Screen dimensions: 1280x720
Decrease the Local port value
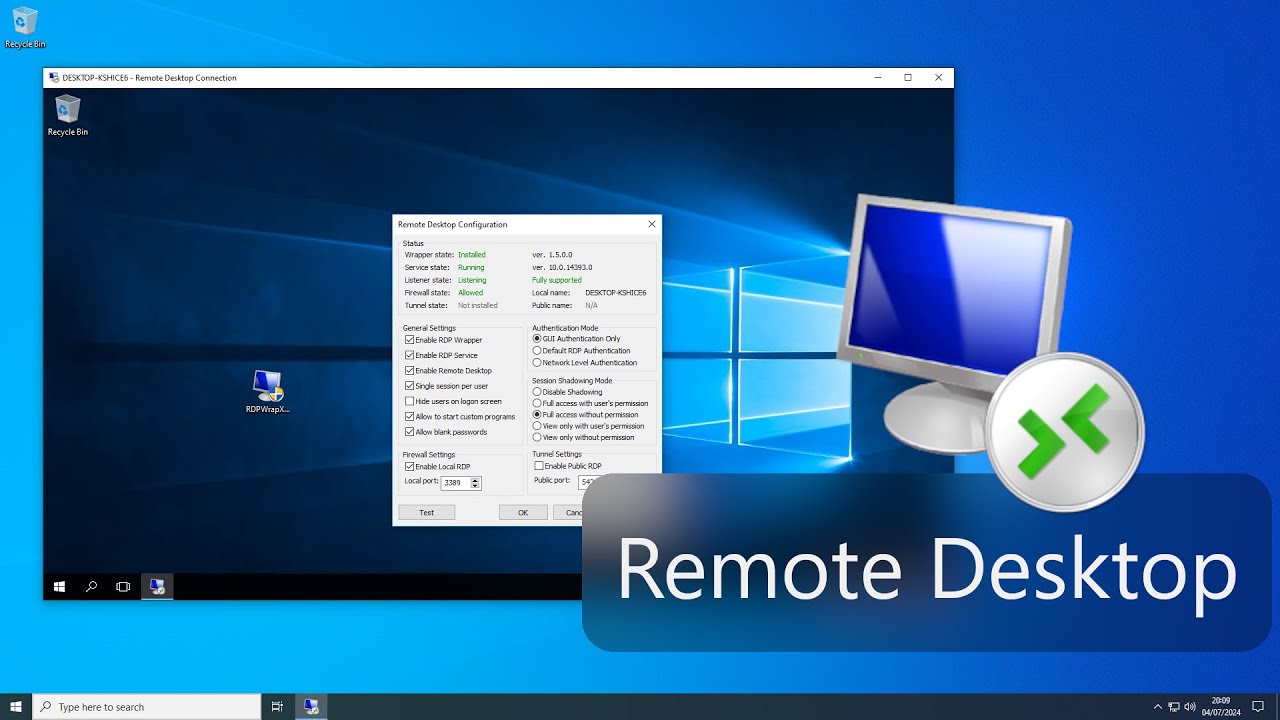[x=475, y=486]
